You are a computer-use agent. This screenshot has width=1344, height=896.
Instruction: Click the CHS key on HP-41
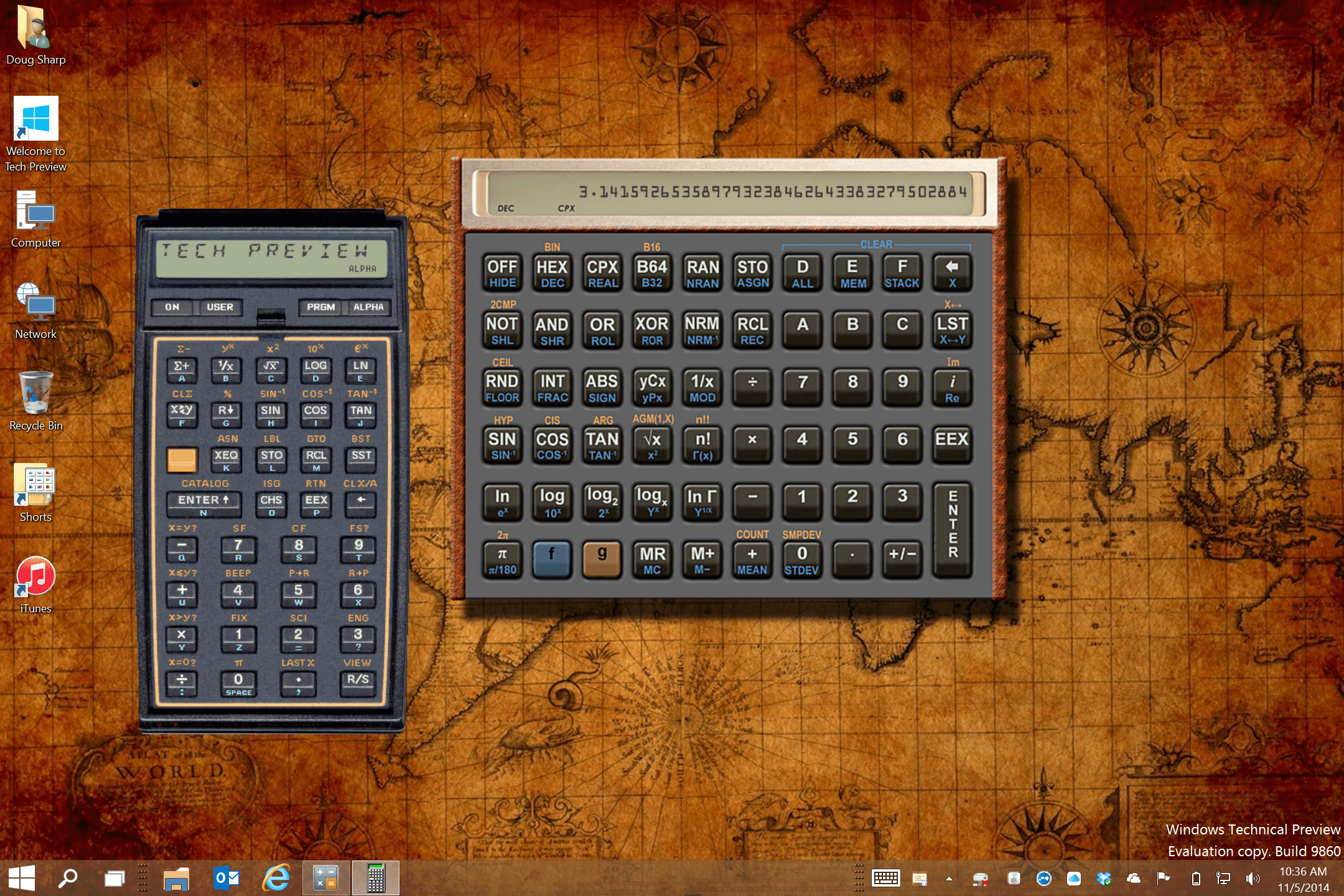(271, 505)
